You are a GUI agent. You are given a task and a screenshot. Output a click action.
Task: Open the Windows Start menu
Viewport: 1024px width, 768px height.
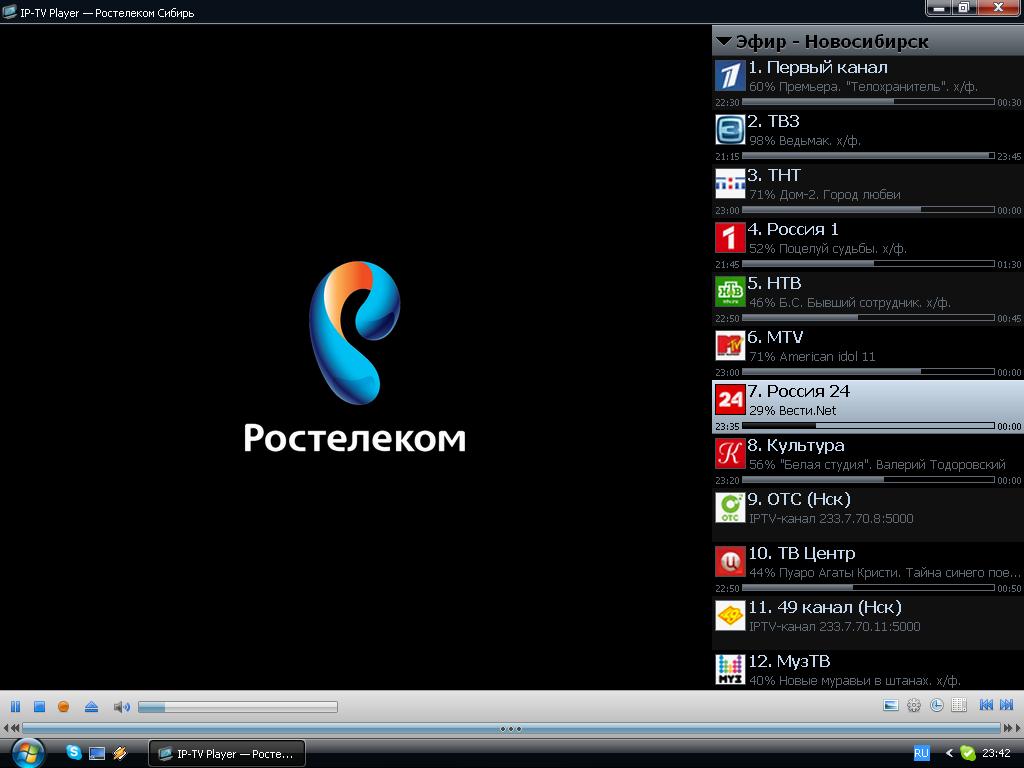pos(27,752)
